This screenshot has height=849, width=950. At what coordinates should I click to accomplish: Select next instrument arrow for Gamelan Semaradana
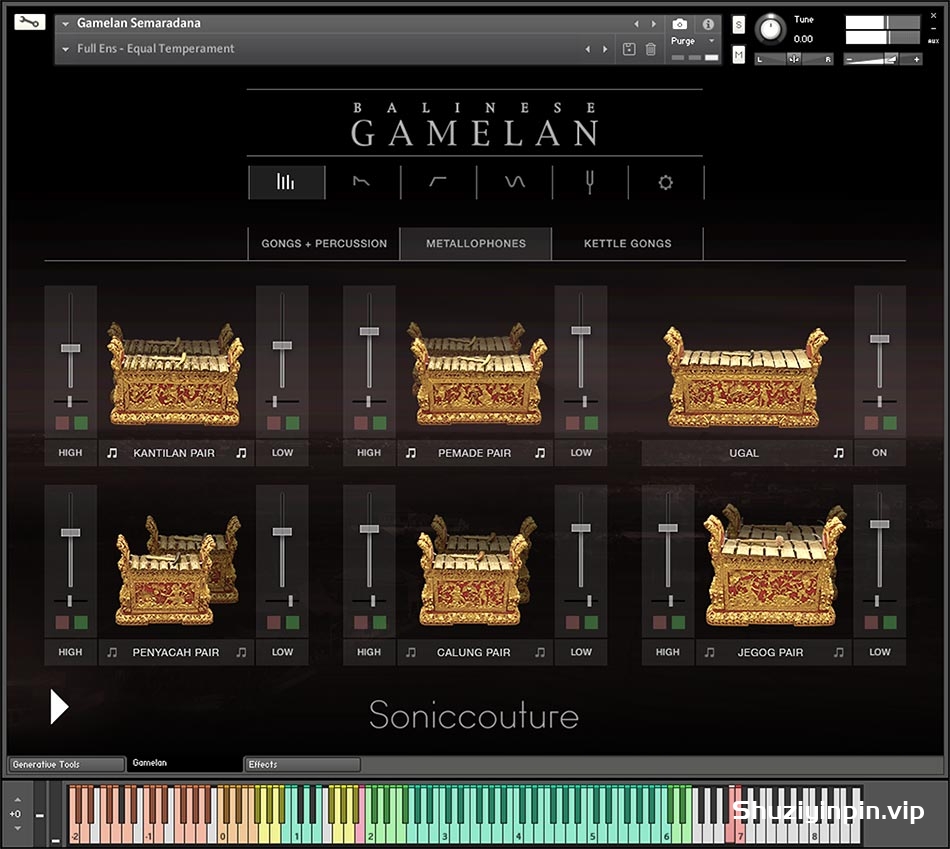653,24
